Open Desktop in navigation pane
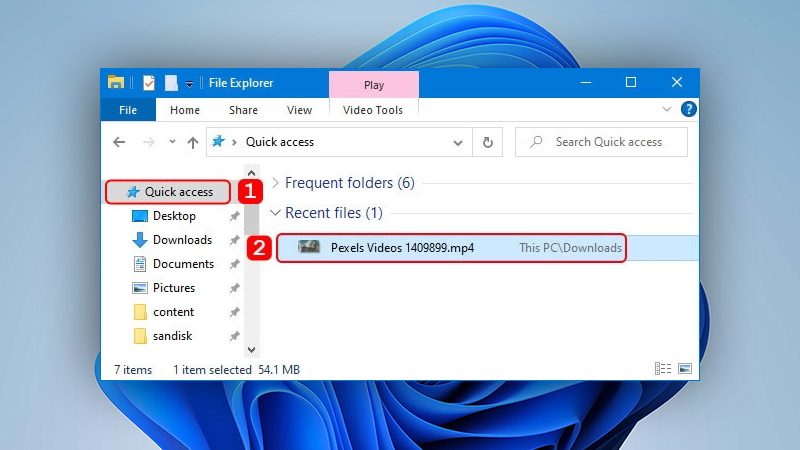The image size is (800, 450). coord(174,216)
